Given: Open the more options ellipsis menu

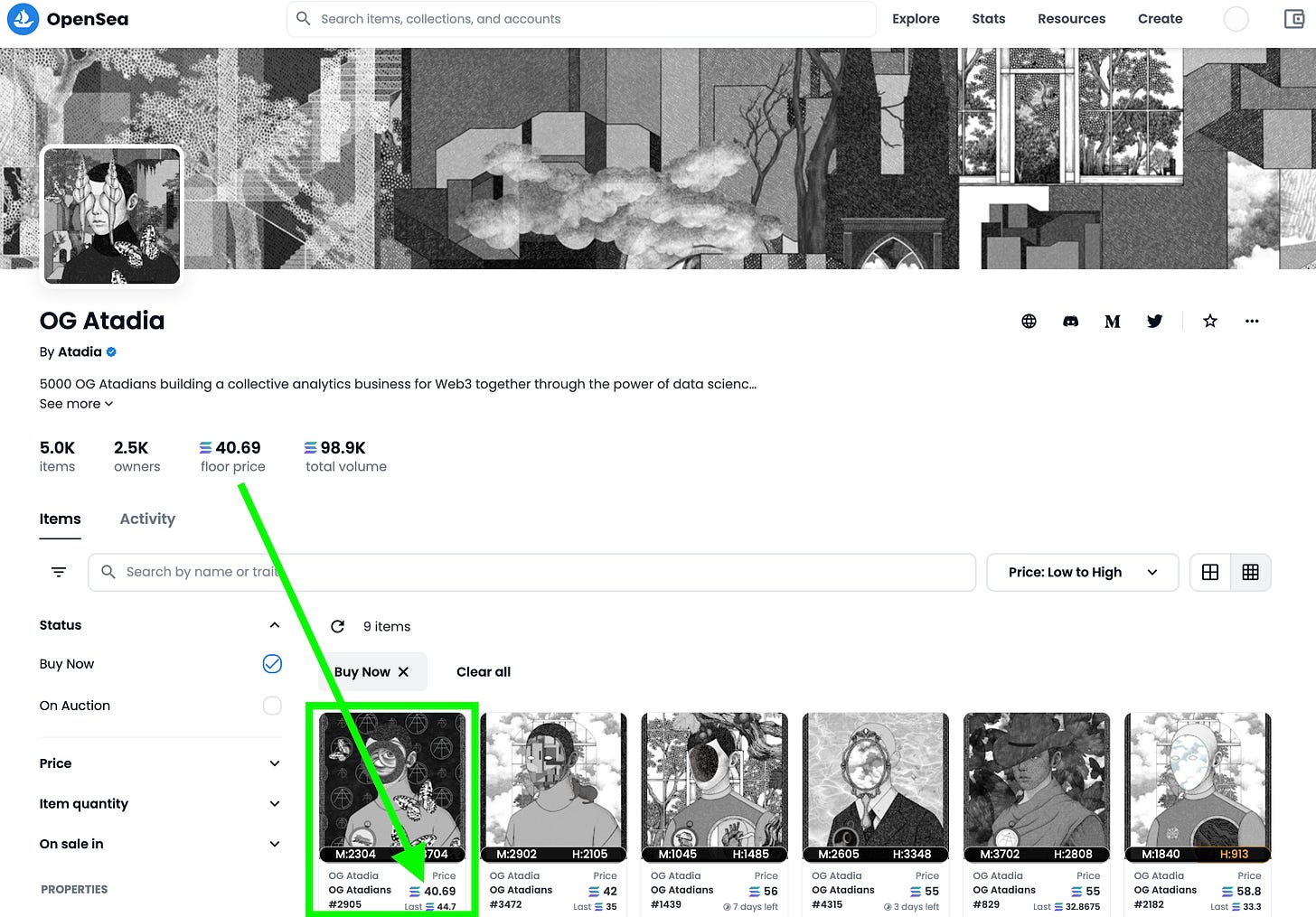Looking at the screenshot, I should [x=1252, y=321].
